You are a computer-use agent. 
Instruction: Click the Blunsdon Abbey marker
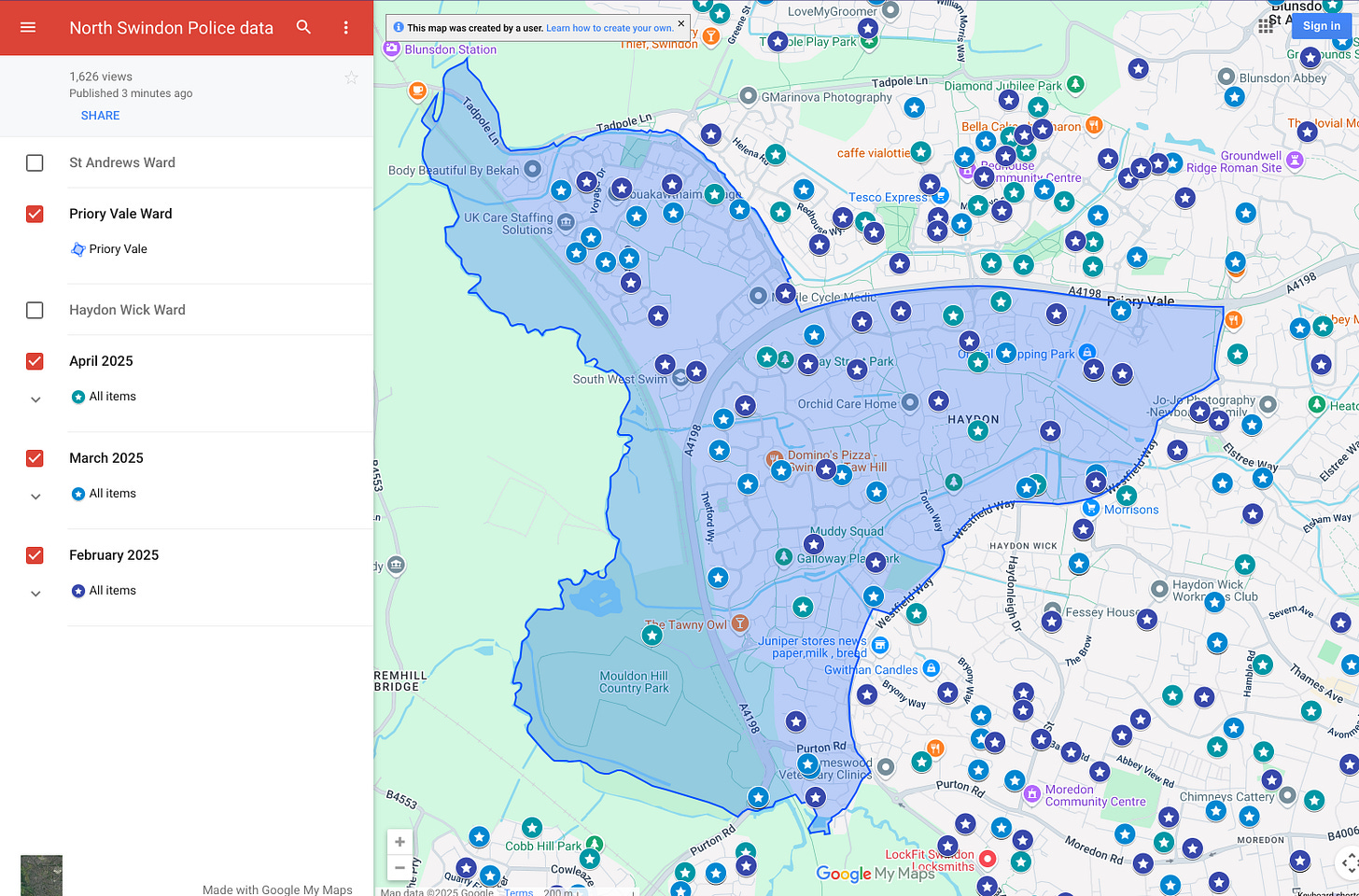pos(1226,77)
